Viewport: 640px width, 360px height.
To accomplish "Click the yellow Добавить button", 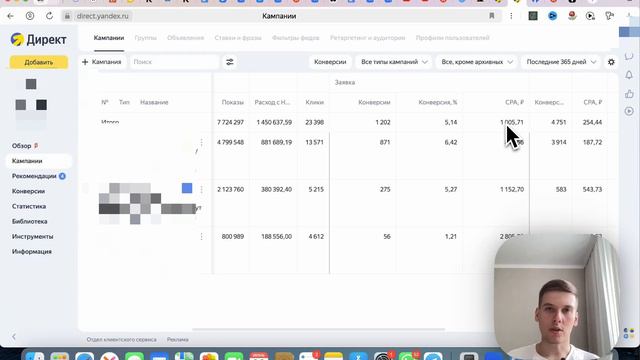I will pos(39,62).
